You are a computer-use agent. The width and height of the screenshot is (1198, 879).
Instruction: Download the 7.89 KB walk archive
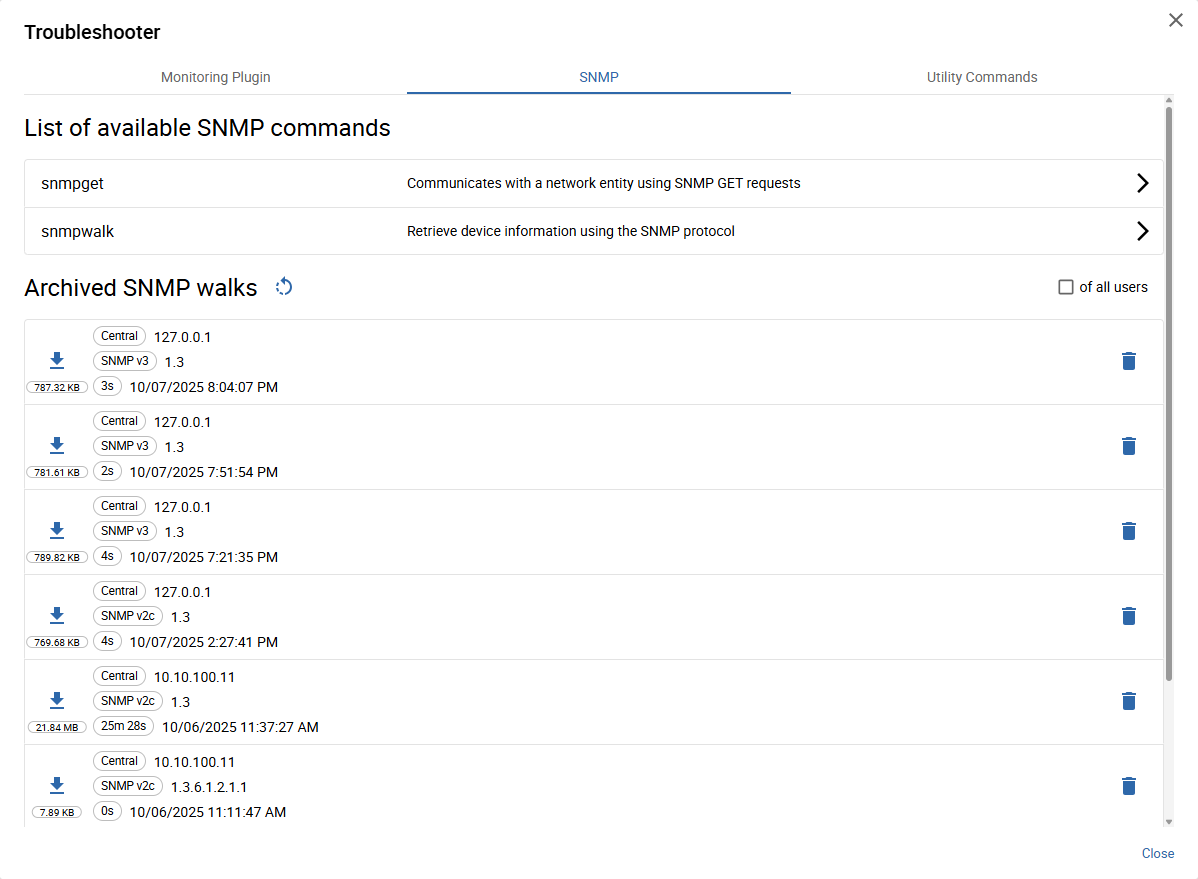pyautogui.click(x=57, y=786)
